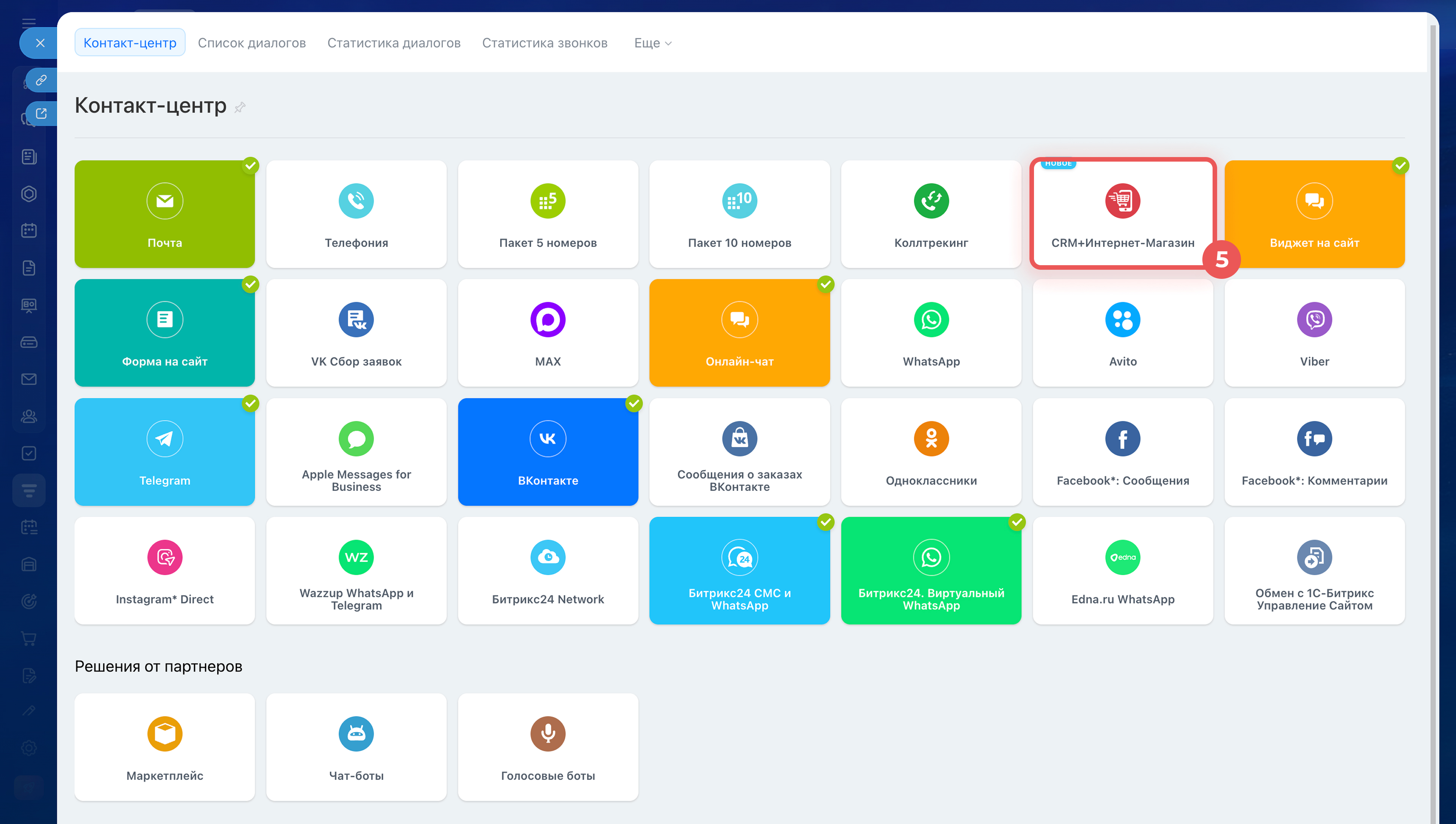Click the checkmark on Онлайн-чат tile
This screenshot has width=1456, height=824.
[825, 284]
